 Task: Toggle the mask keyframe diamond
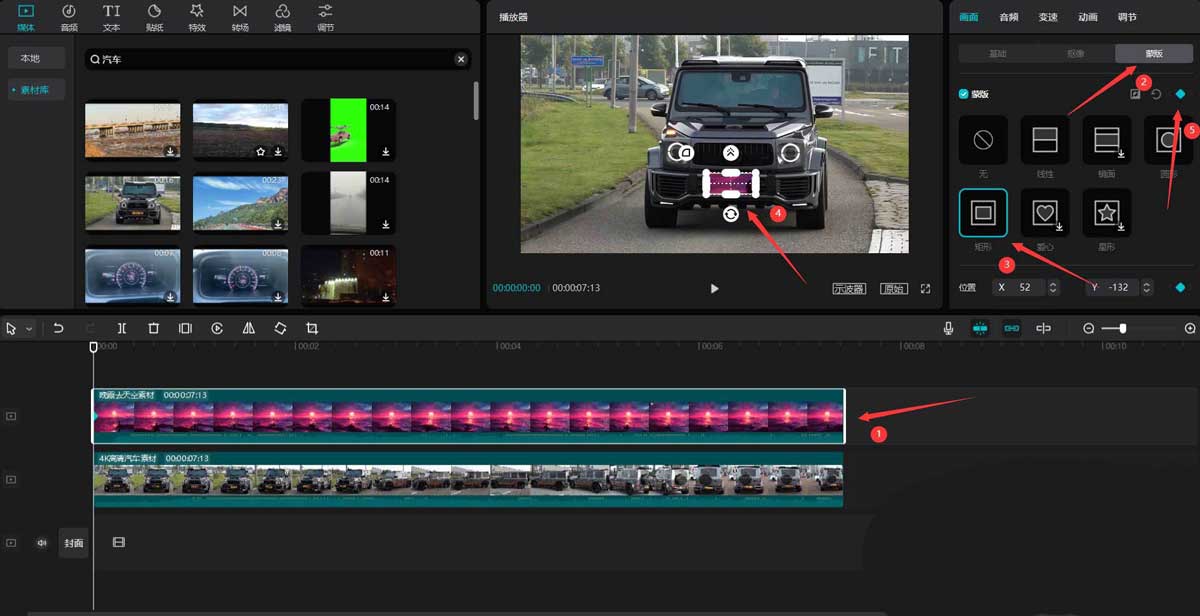[1180, 94]
